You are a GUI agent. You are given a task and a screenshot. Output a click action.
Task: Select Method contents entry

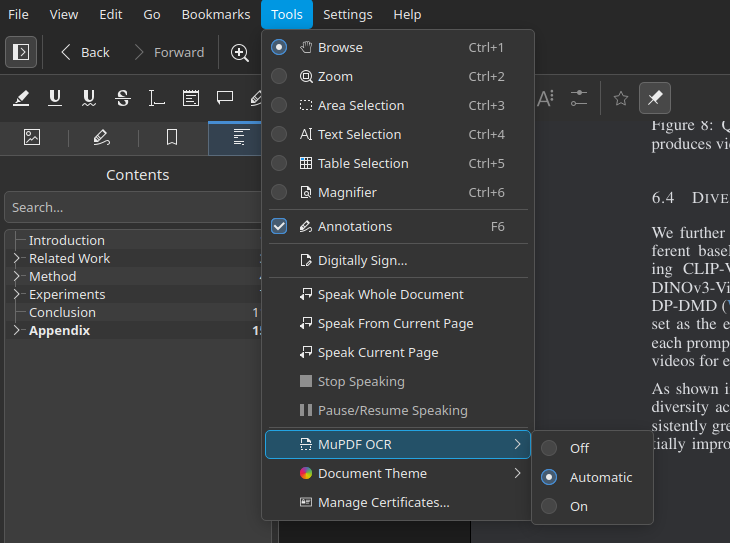click(53, 276)
